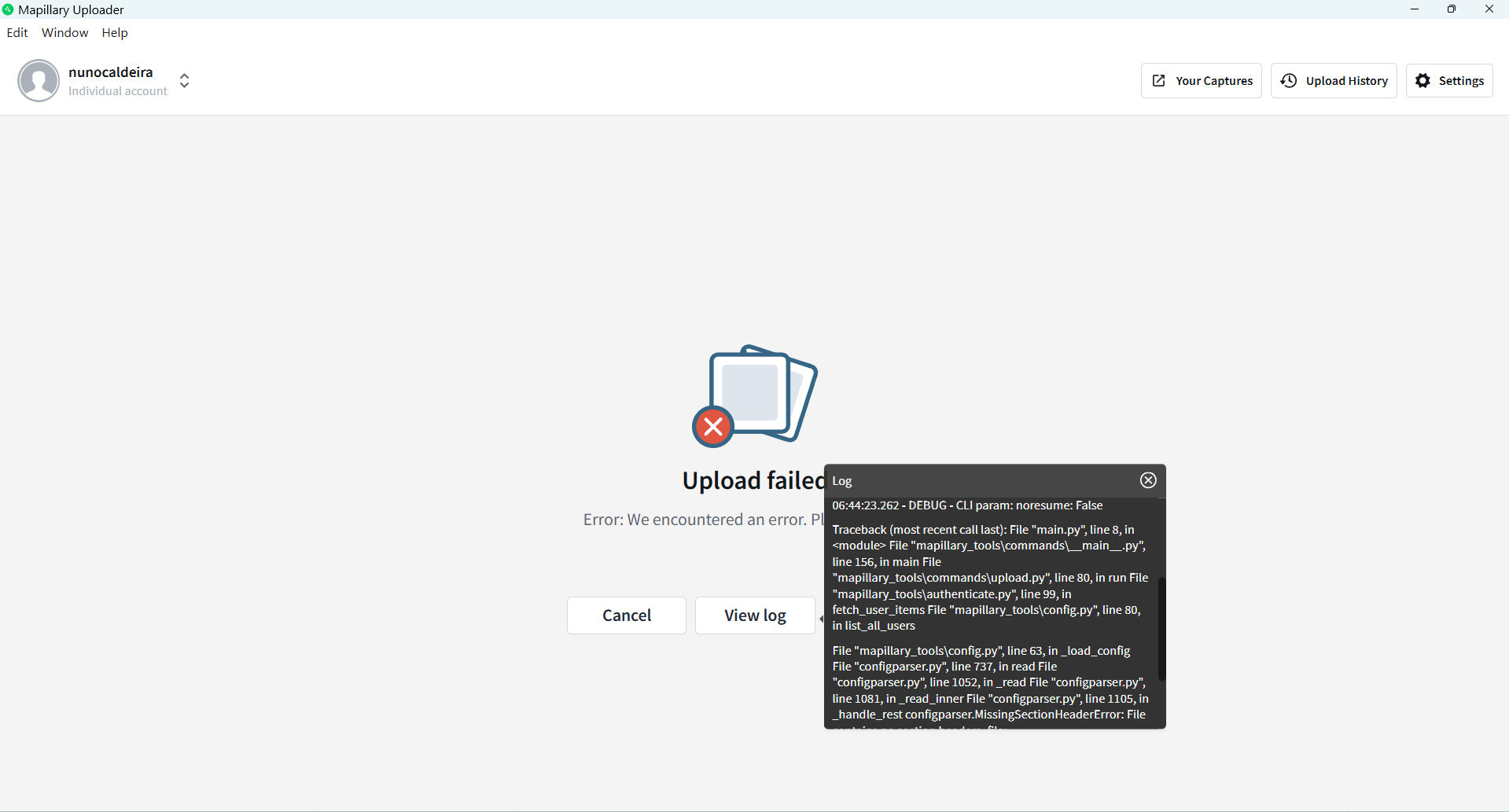Click the Cancel button
The image size is (1509, 812).
627,615
